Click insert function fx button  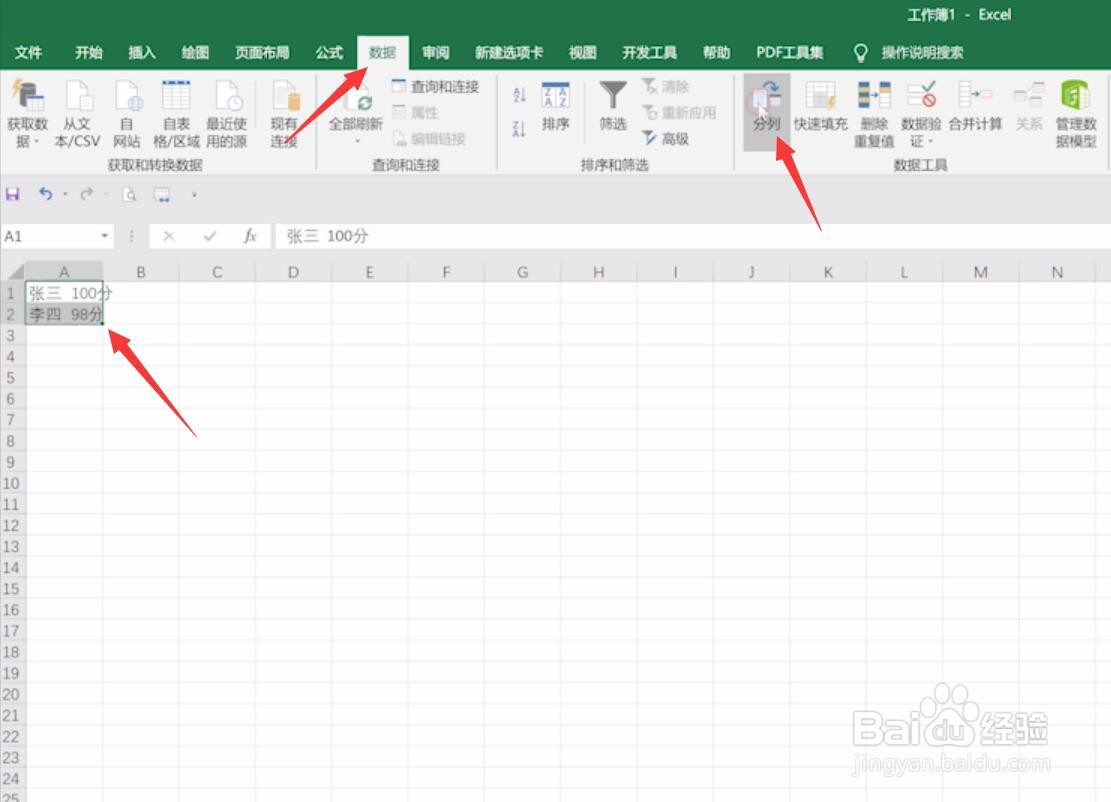tap(249, 236)
